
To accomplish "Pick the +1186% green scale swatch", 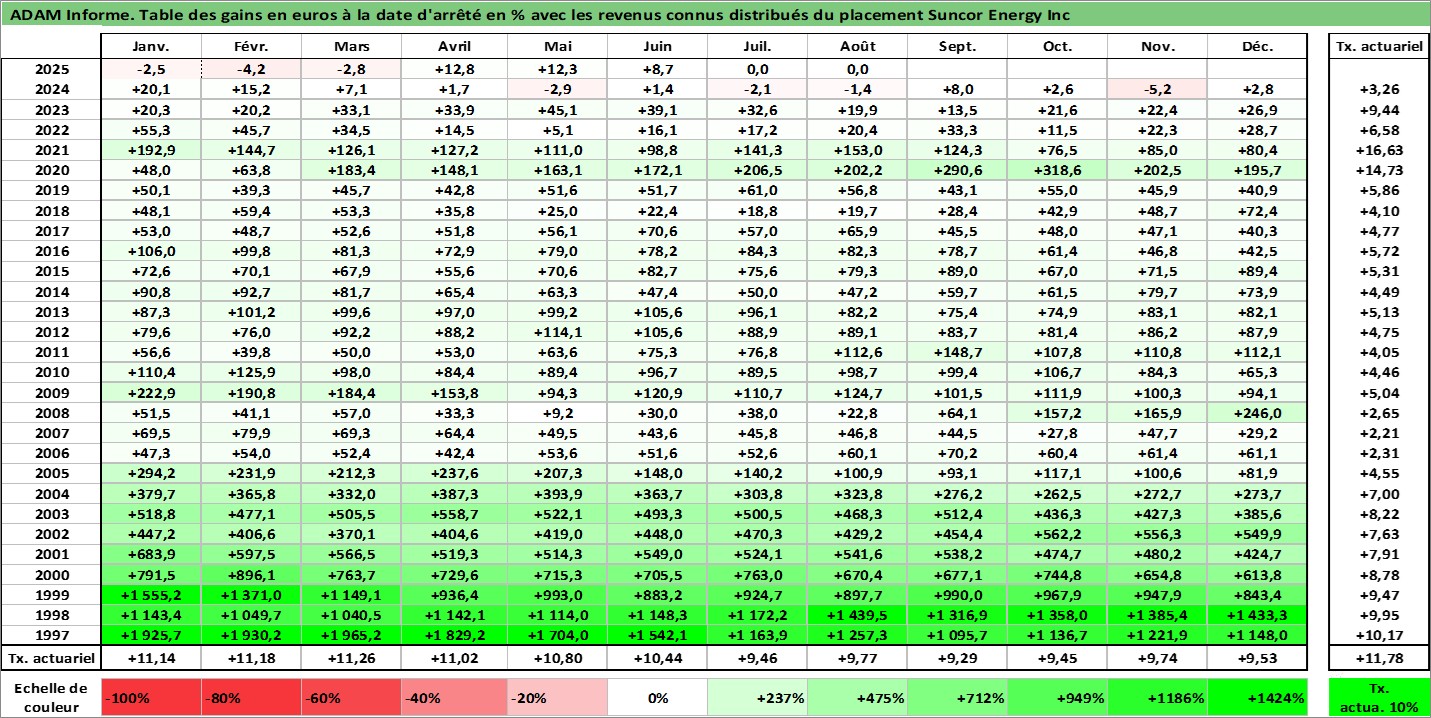I will 1157,698.
